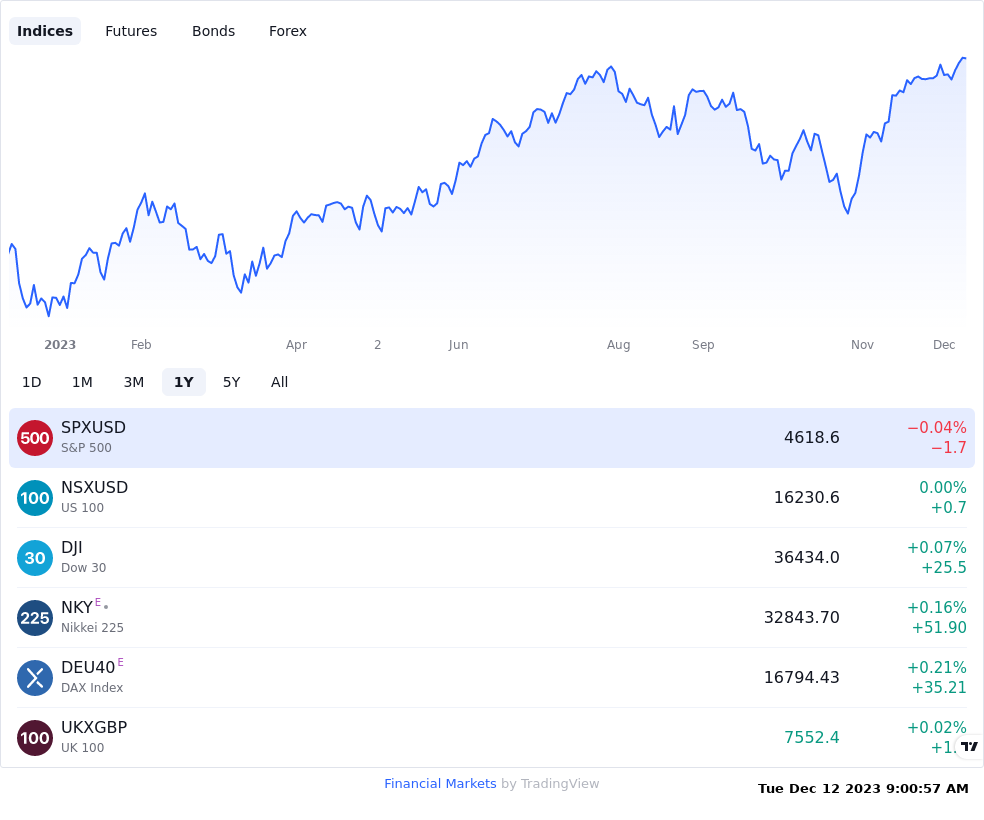Viewport: 984px width, 820px height.
Task: Click the +0.21% change value
Action: pyautogui.click(x=937, y=668)
